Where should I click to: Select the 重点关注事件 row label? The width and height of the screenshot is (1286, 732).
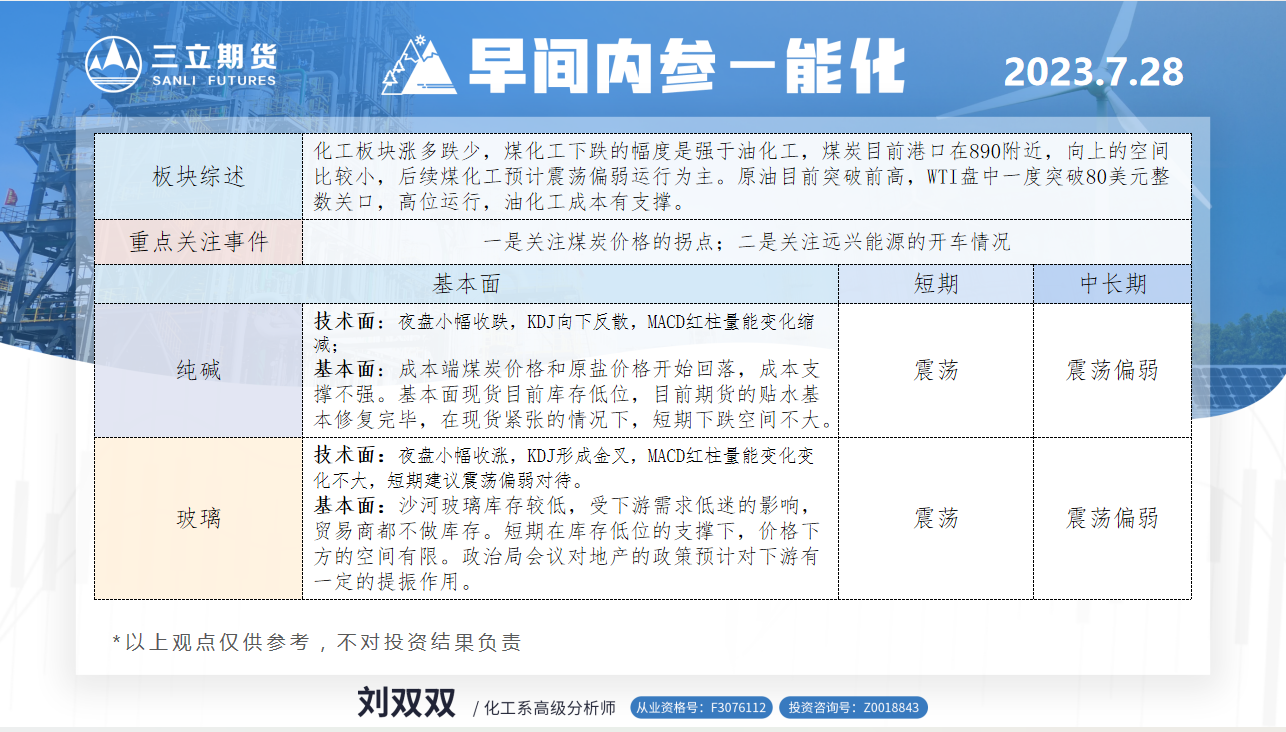[198, 242]
